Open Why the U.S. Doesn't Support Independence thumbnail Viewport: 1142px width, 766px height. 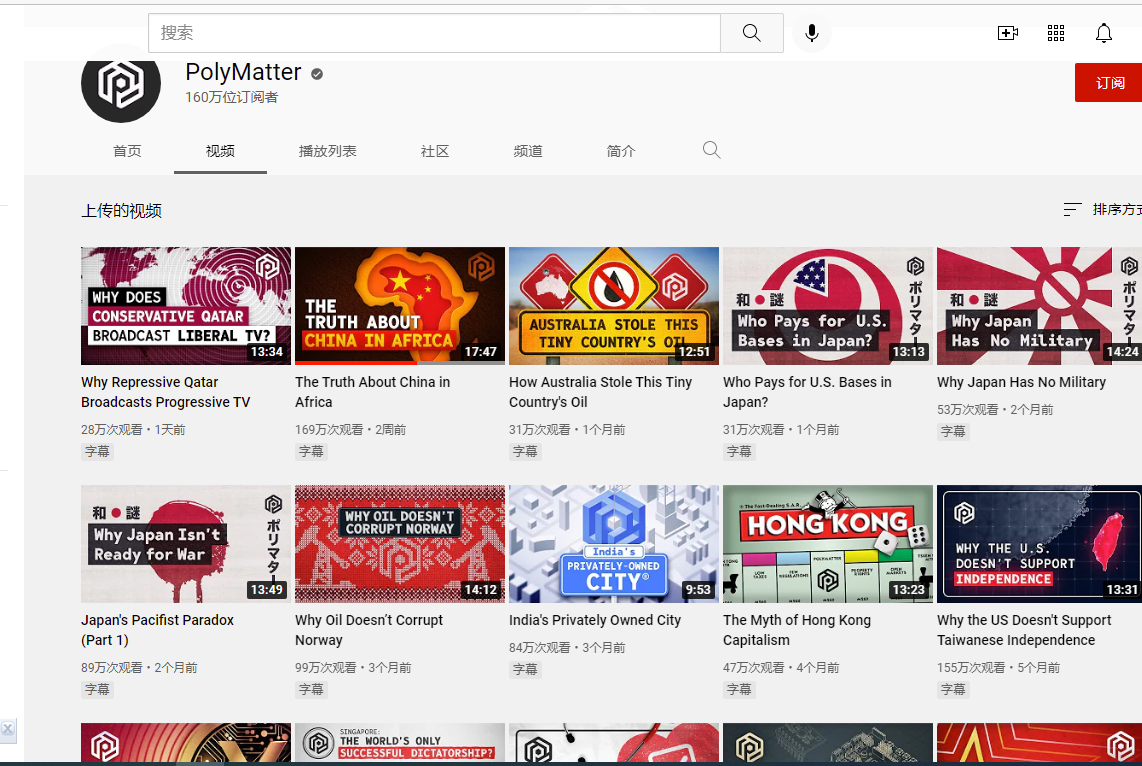[1039, 544]
